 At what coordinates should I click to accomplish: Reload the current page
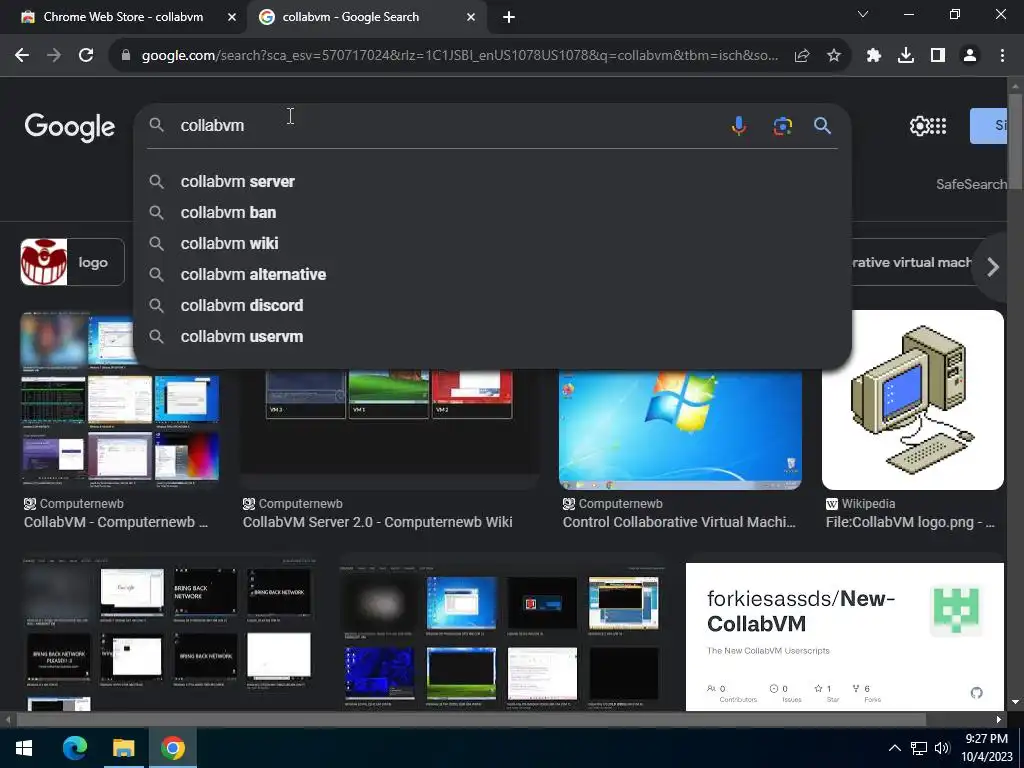click(x=86, y=56)
